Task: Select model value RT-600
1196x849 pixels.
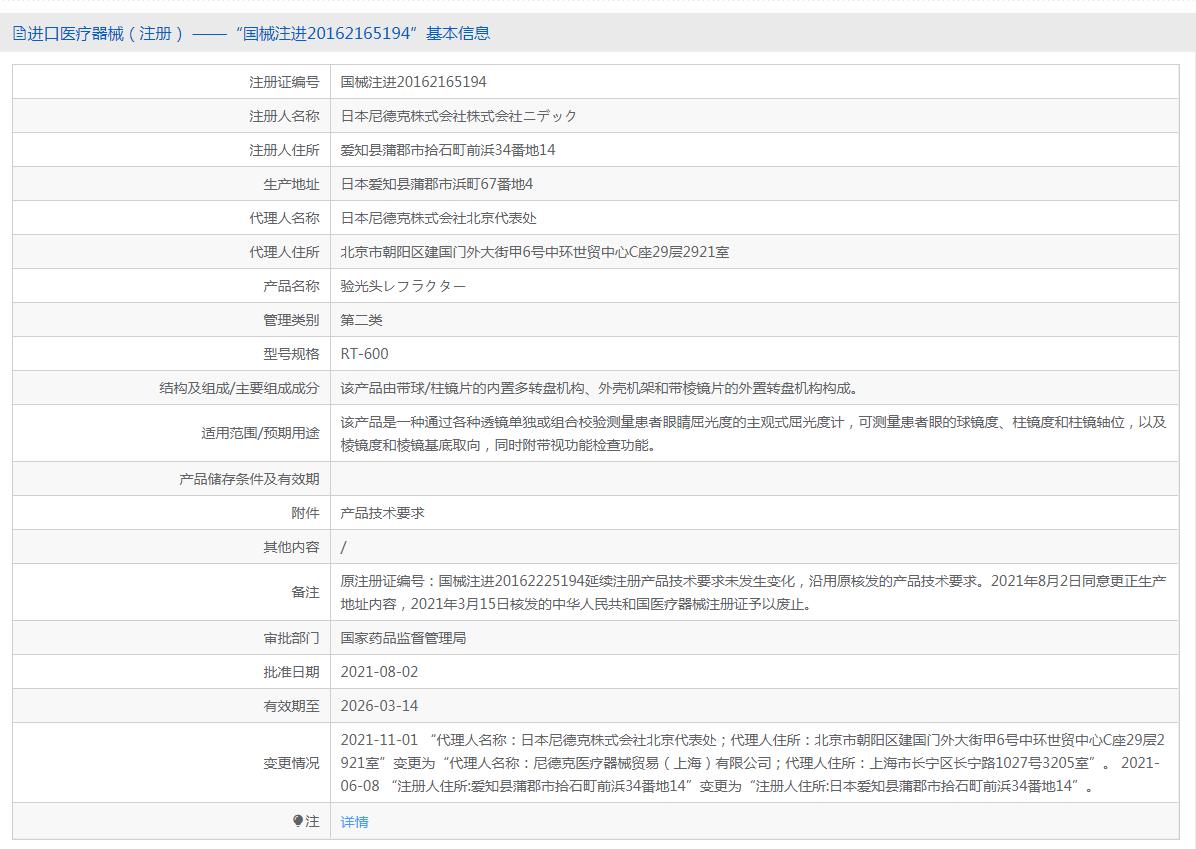Action: click(365, 354)
